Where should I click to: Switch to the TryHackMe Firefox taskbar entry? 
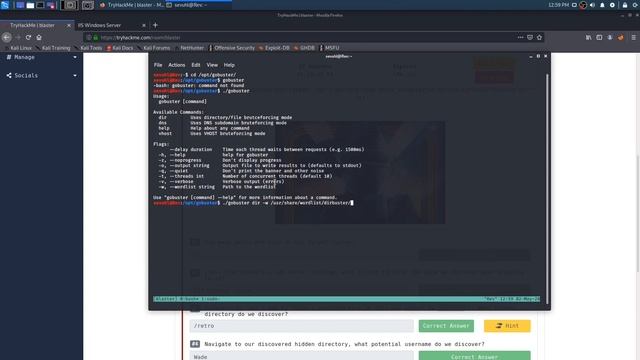(131, 5)
